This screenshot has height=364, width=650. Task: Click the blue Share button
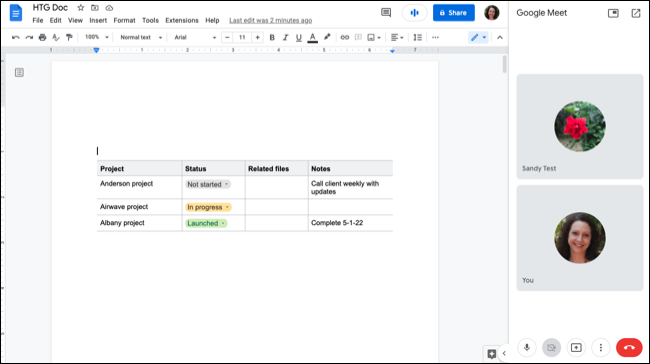pos(454,13)
